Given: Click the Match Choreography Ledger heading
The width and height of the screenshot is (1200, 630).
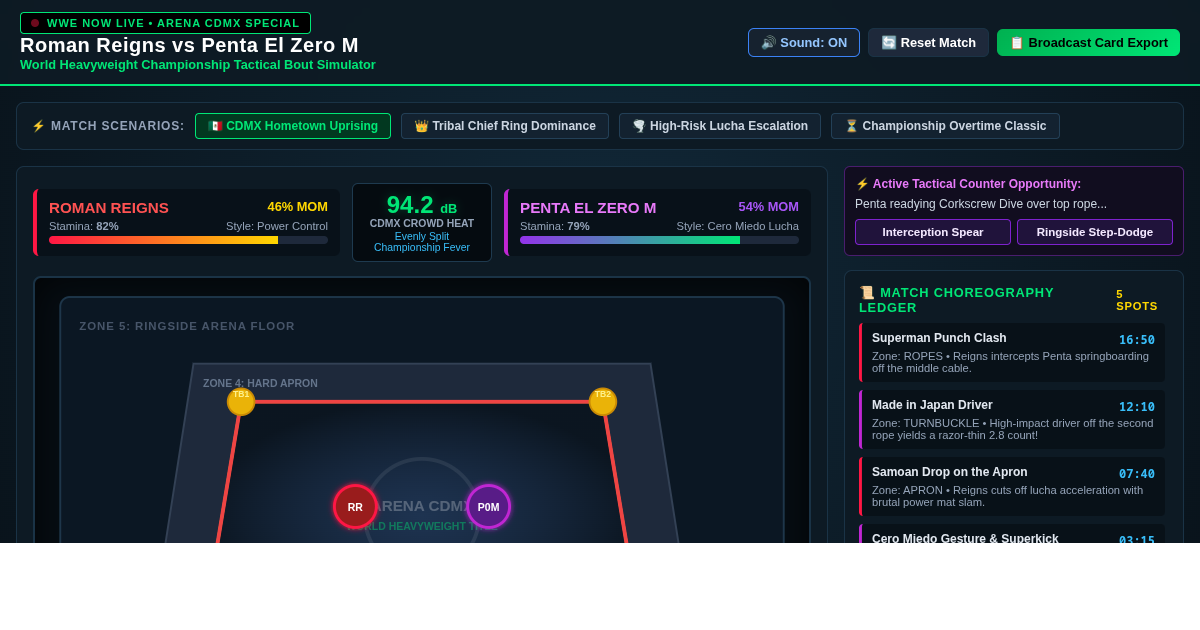Looking at the screenshot, I should (x=958, y=300).
